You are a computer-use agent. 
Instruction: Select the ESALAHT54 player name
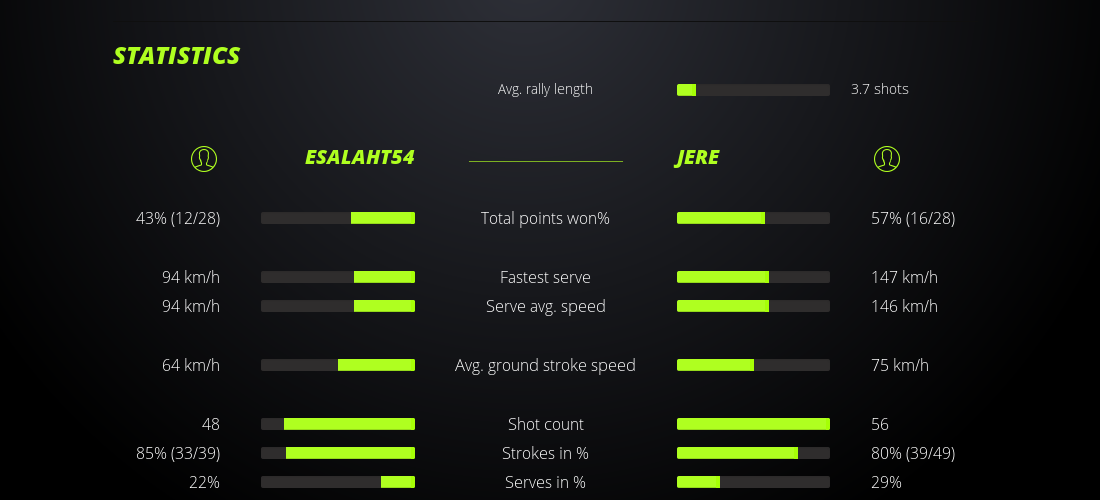359,158
